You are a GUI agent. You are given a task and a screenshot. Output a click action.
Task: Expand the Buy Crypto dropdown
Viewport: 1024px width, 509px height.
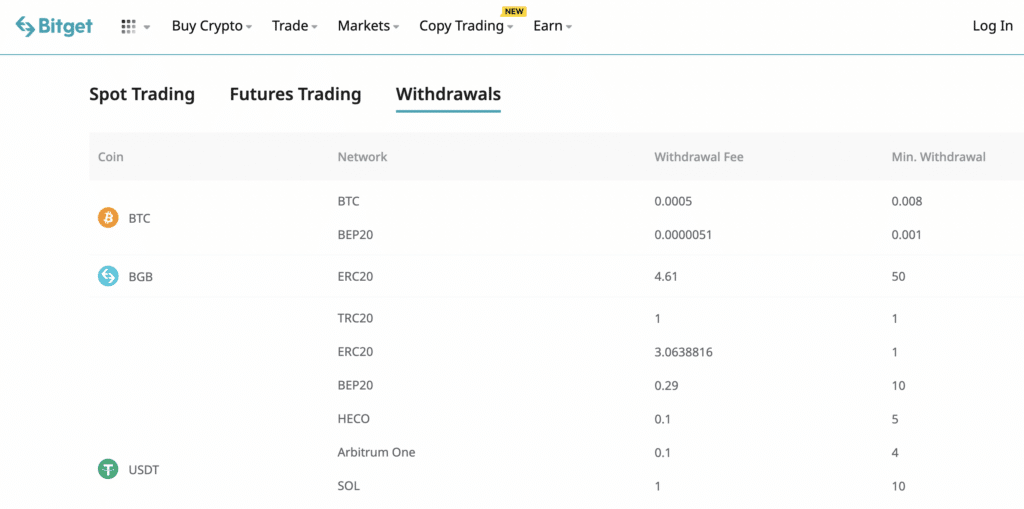click(211, 26)
